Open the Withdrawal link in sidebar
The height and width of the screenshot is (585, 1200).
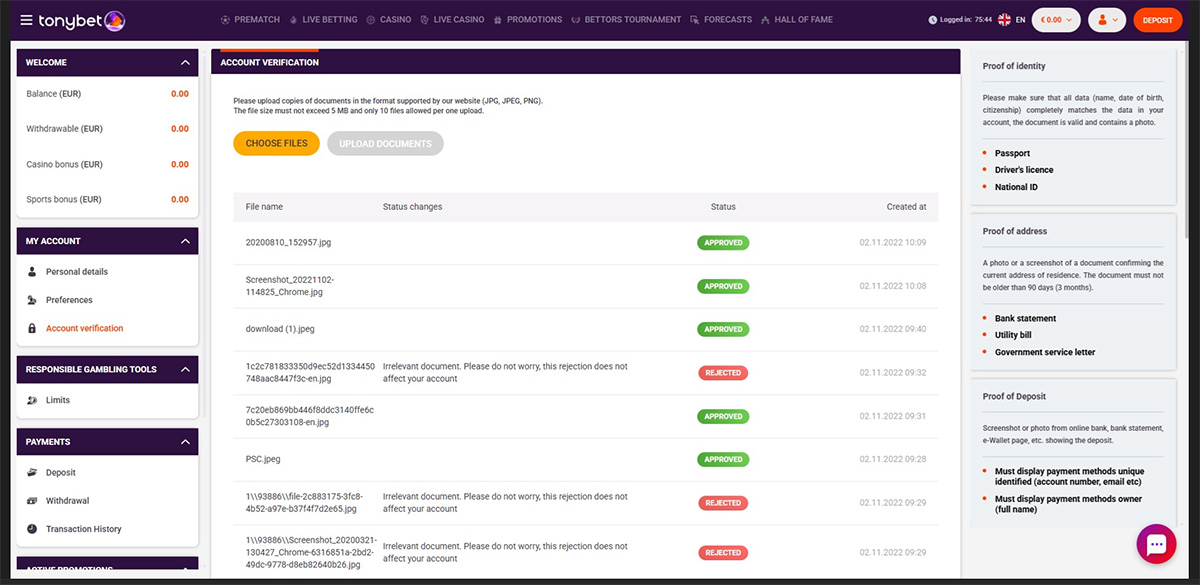(67, 501)
